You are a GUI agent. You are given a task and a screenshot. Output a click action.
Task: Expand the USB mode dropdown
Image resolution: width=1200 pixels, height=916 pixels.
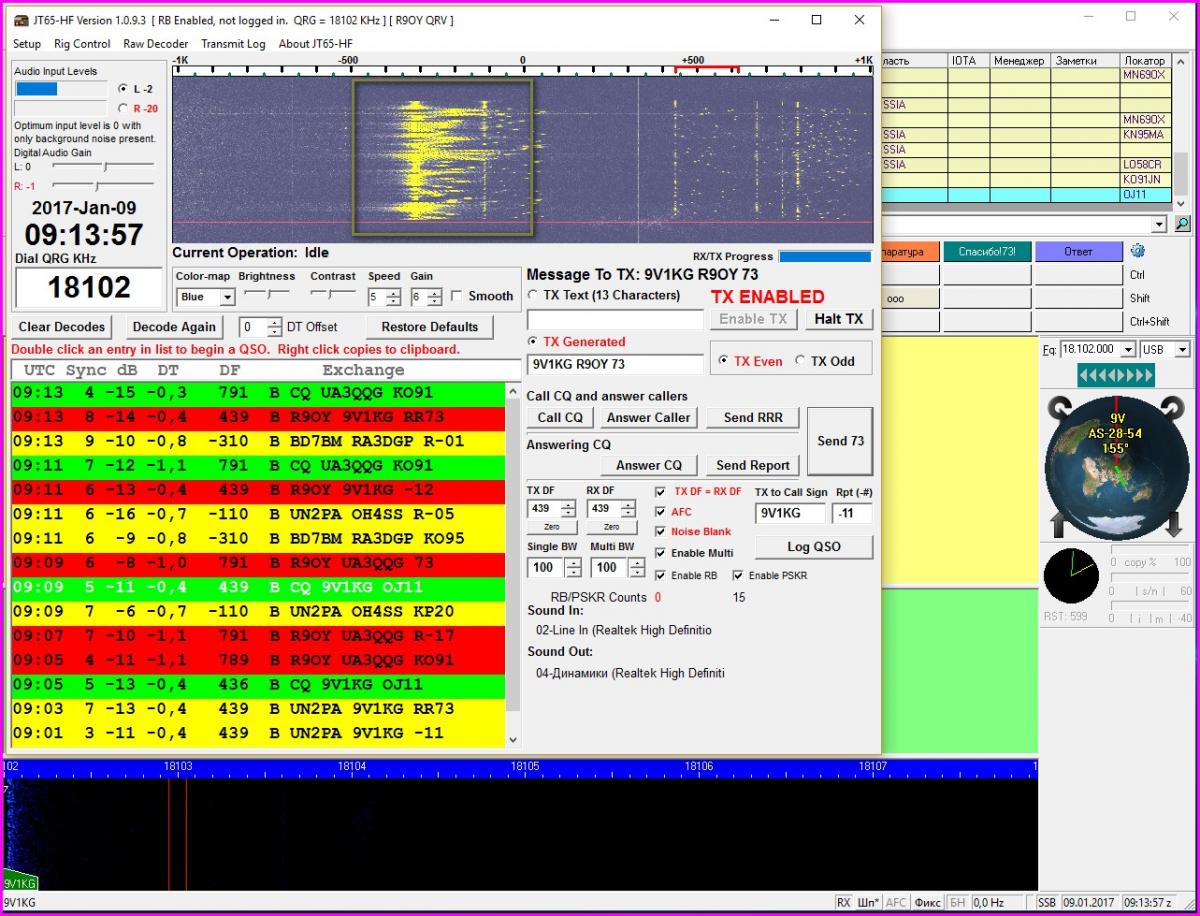tap(1182, 349)
